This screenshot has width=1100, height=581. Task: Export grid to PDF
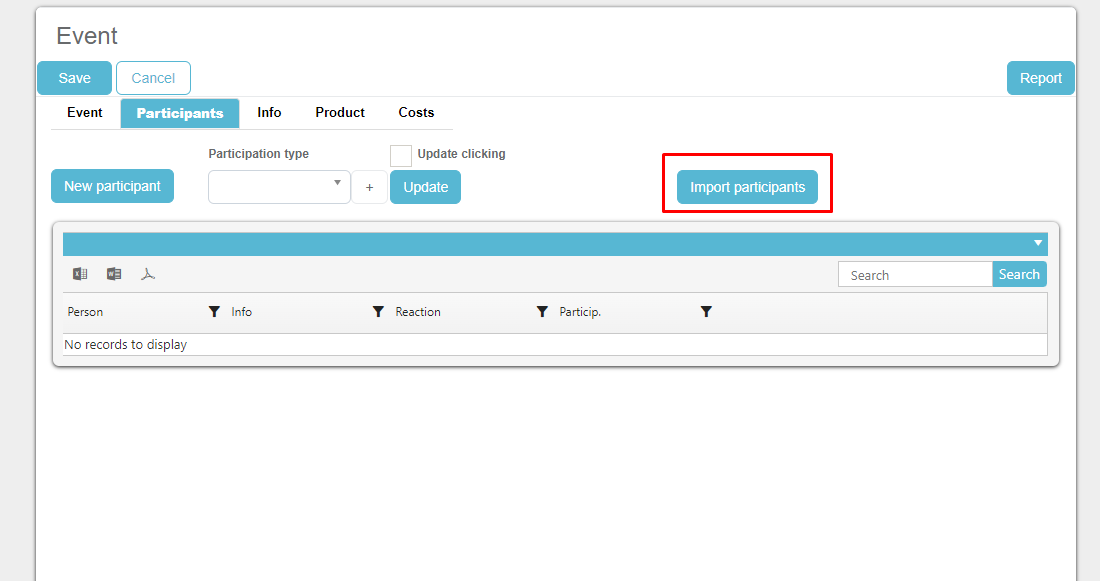[148, 274]
